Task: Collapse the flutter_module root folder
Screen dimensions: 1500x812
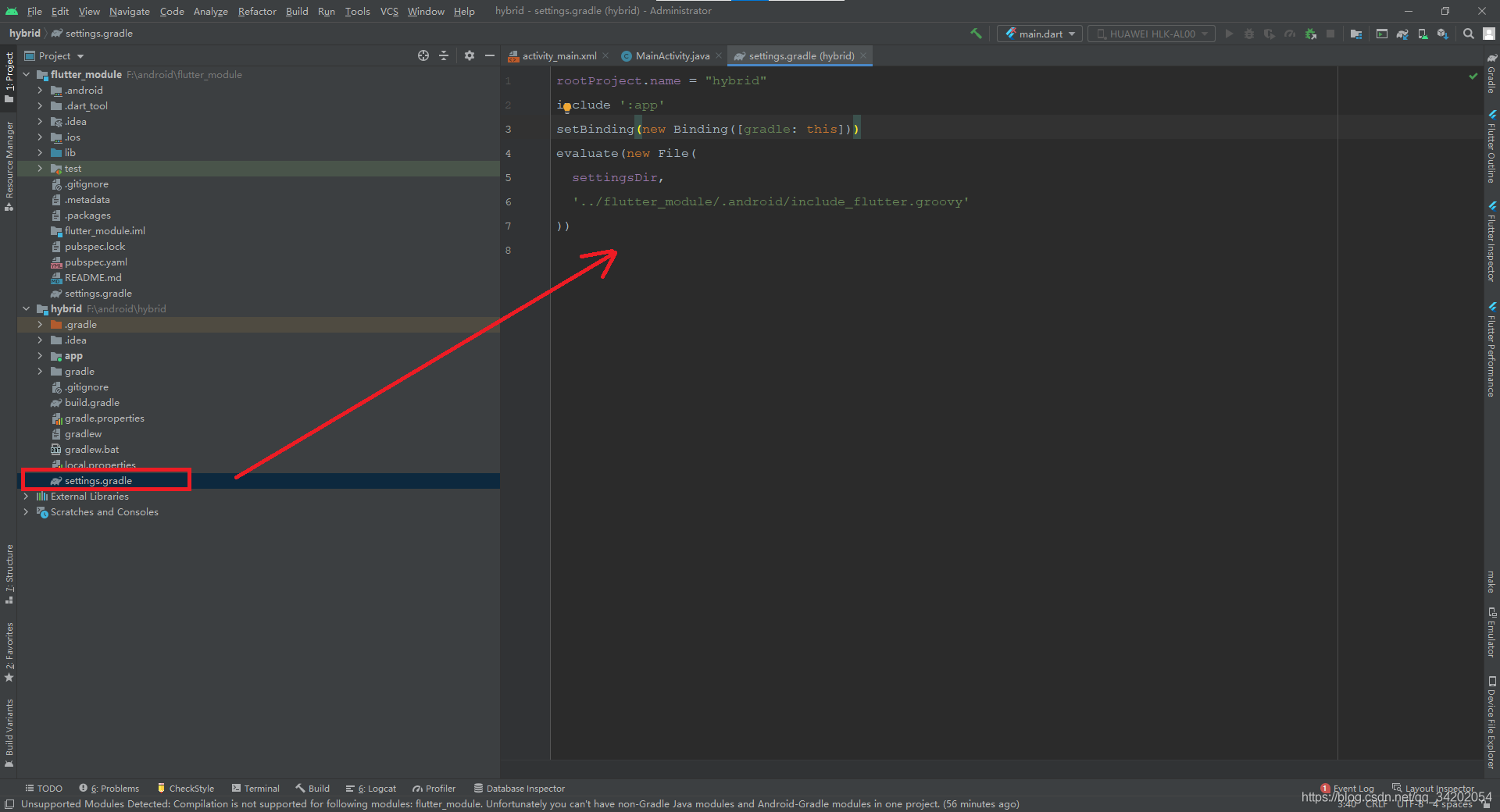Action: click(x=27, y=74)
